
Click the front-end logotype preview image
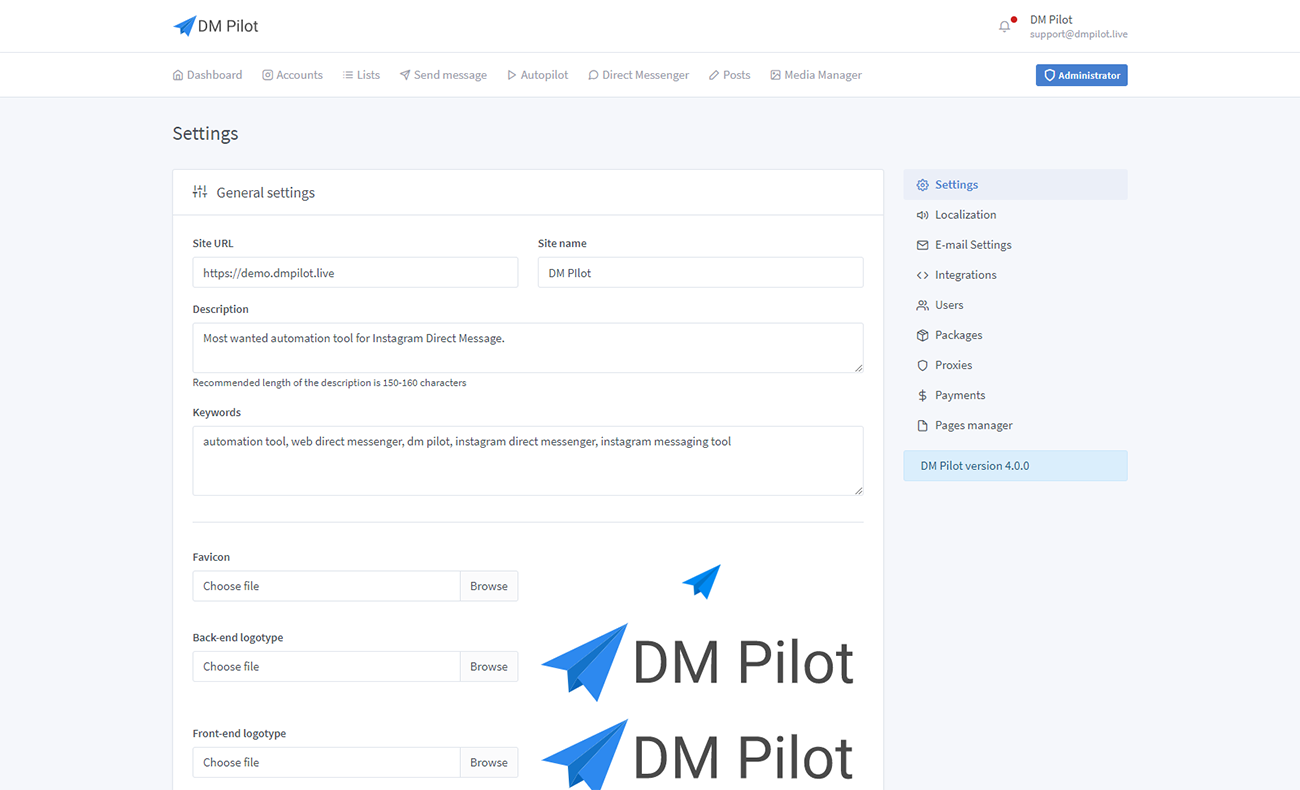698,755
